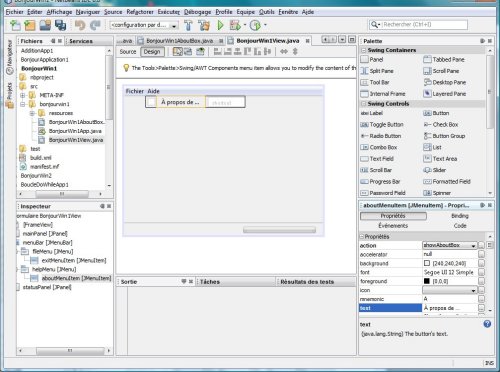This screenshot has height=372, width=500.
Task: Click the Preview Design icon
Action: 200,52
